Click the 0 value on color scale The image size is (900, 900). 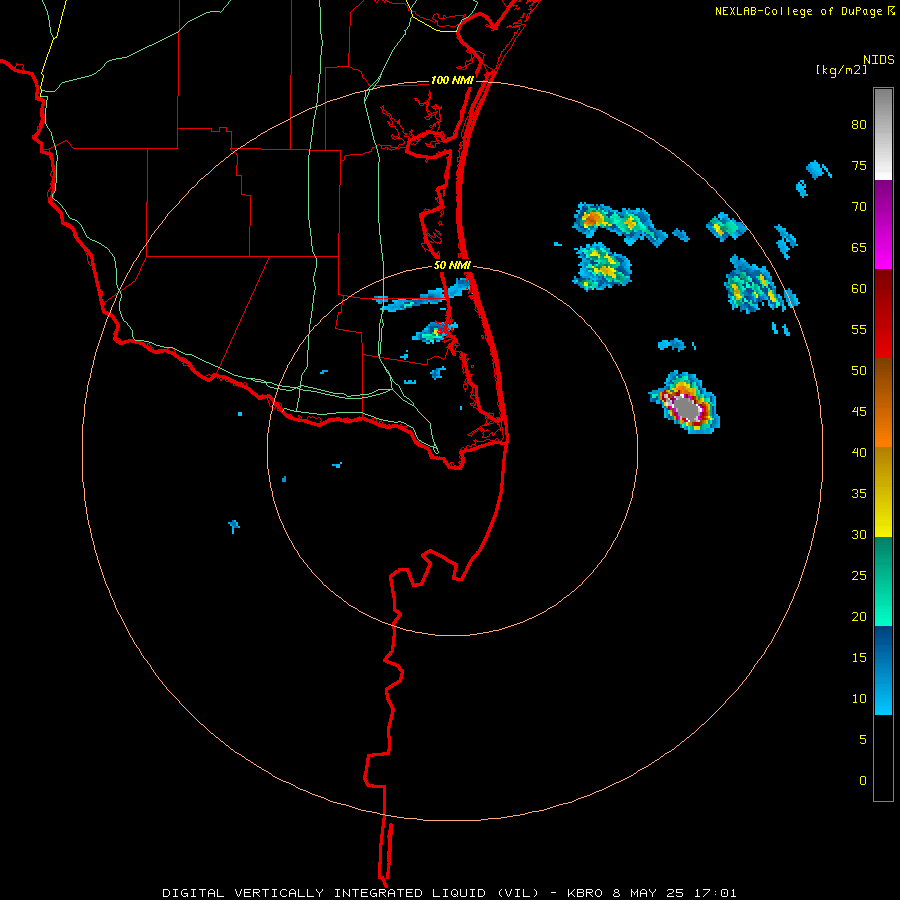point(863,781)
